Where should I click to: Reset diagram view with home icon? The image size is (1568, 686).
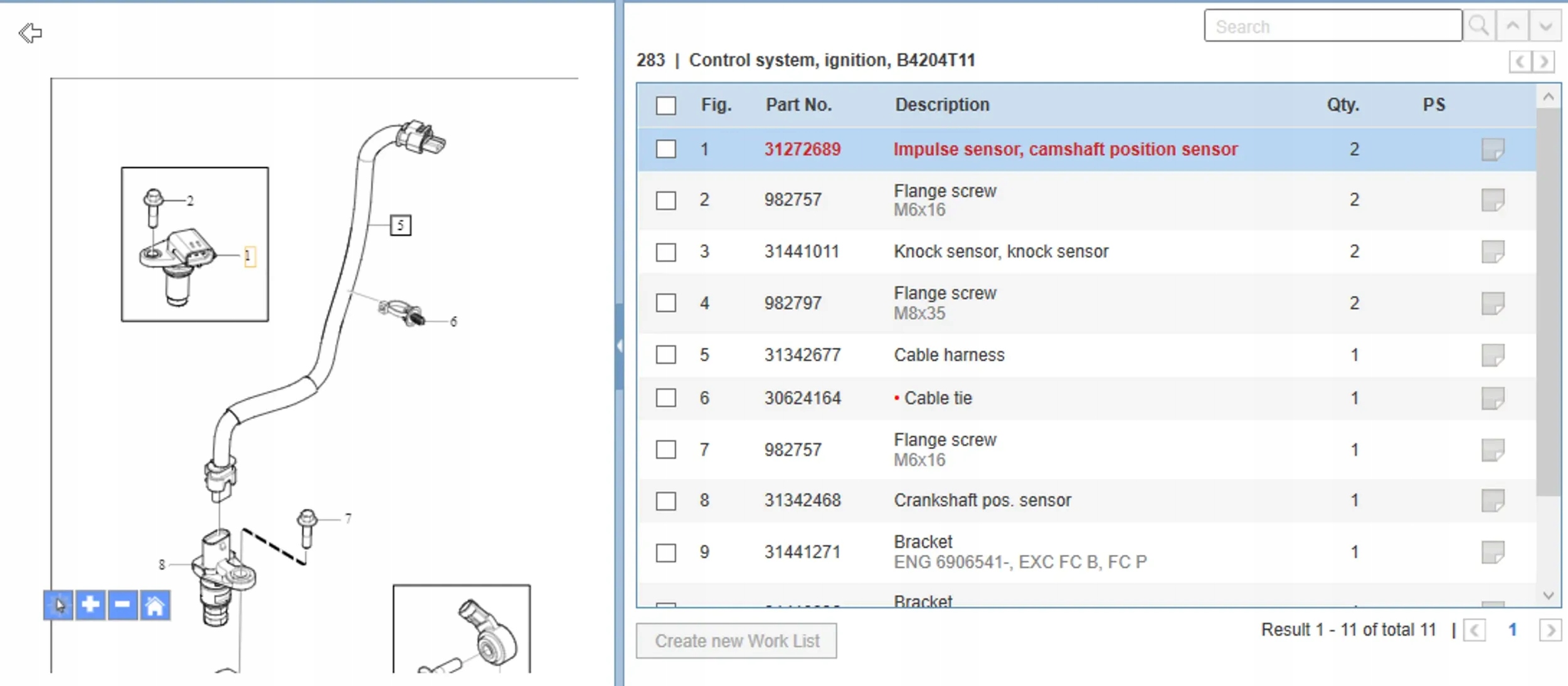point(155,605)
